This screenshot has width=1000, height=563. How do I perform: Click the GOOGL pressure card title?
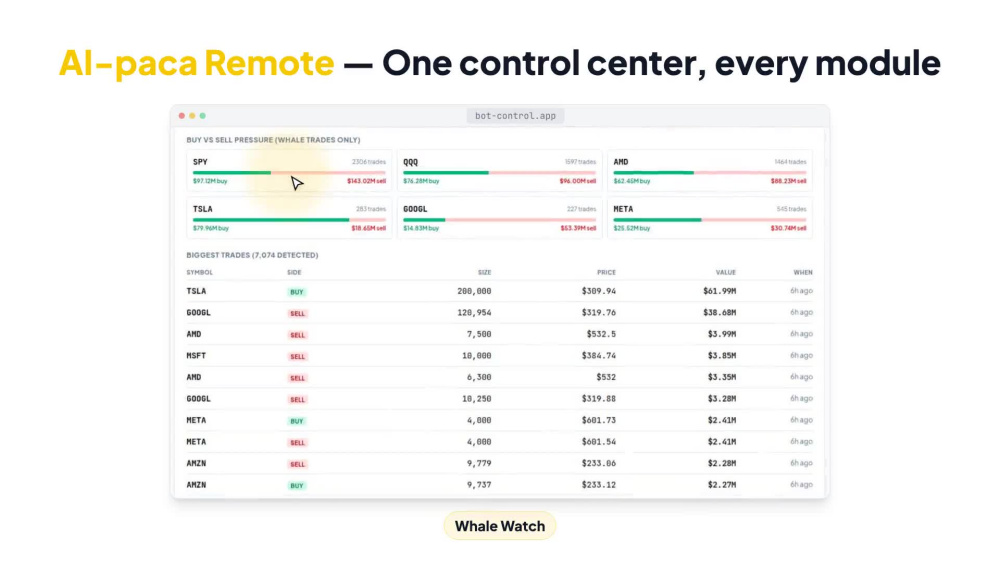pyautogui.click(x=415, y=209)
